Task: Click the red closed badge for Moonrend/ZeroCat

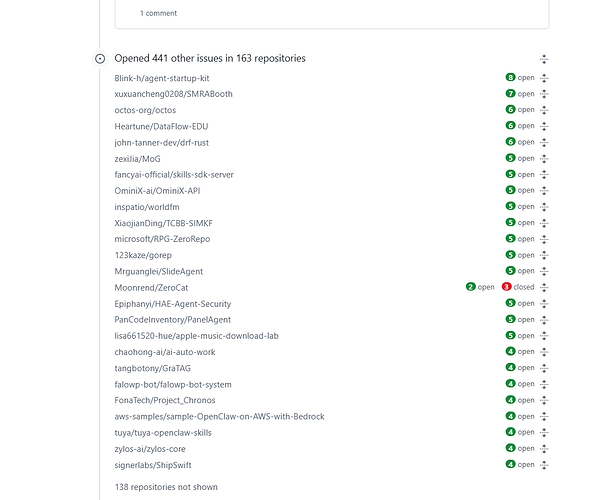Action: point(518,287)
